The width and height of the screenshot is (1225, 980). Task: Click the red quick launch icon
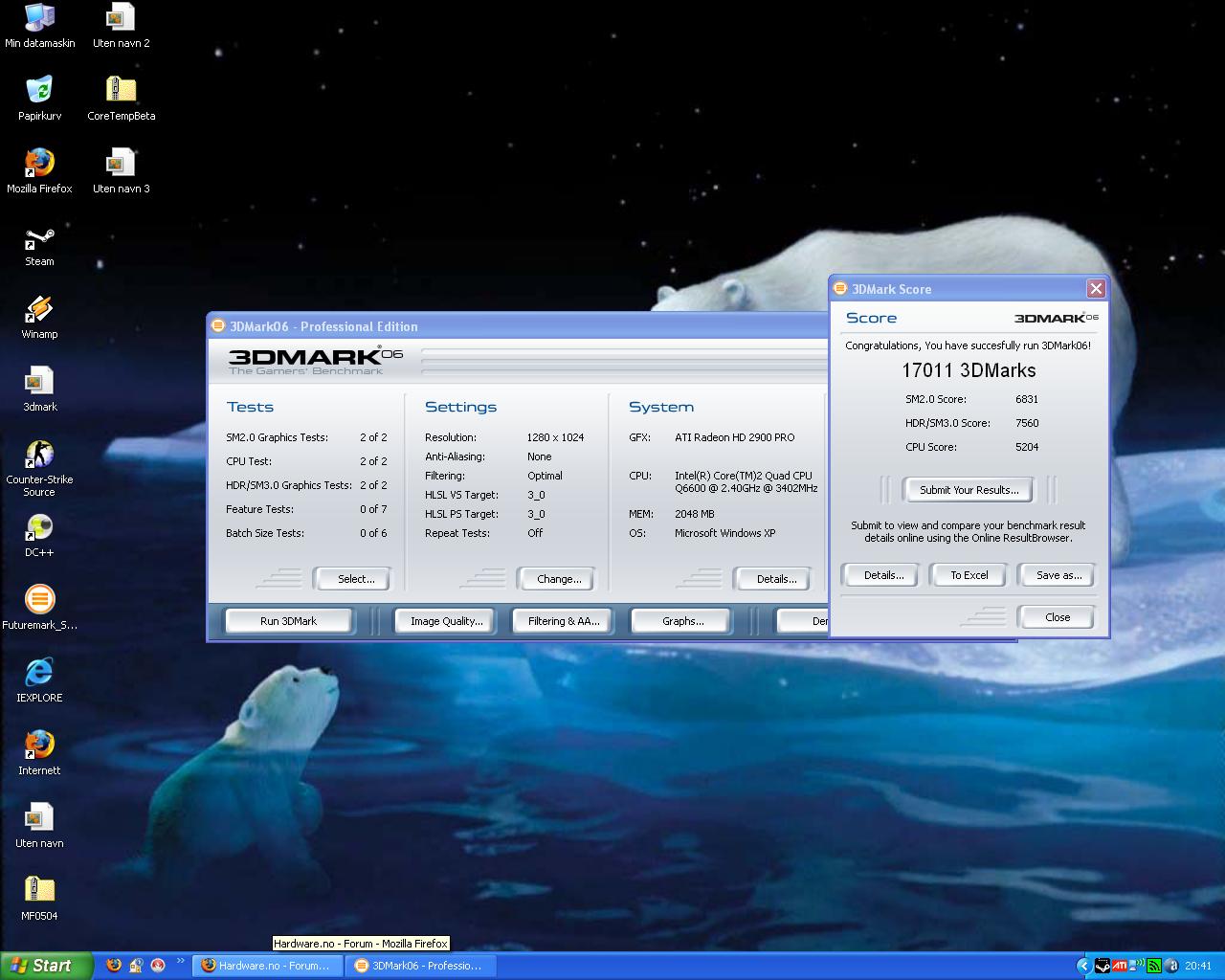tap(158, 966)
